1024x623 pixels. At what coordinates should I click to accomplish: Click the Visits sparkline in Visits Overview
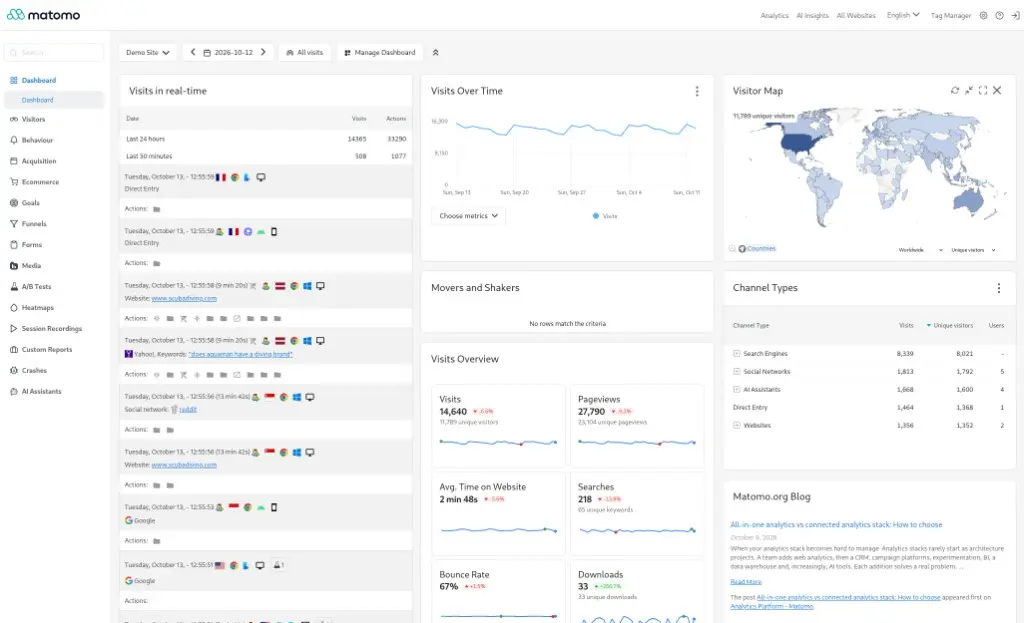[x=498, y=442]
